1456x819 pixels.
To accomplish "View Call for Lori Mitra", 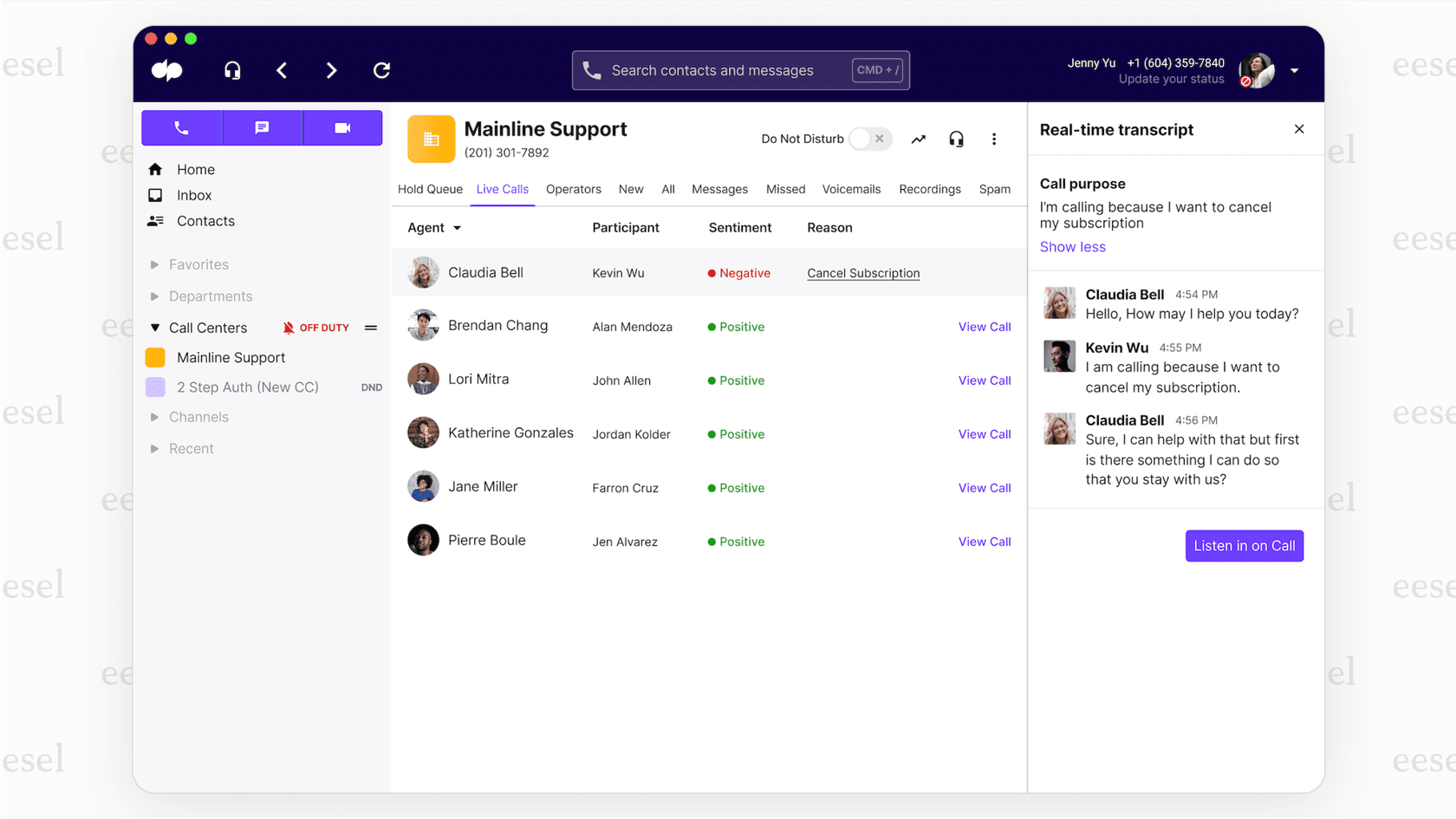I will click(985, 380).
